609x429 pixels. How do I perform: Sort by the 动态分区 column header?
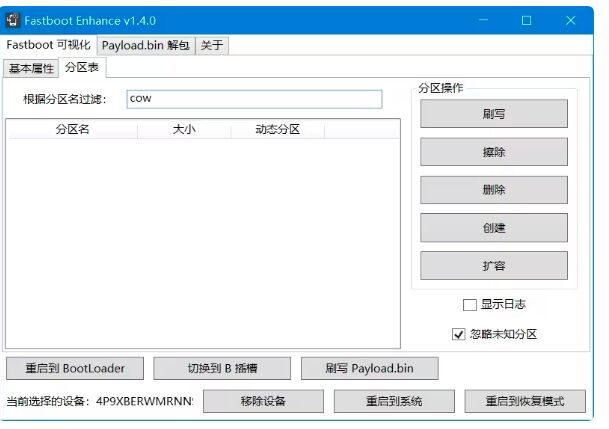point(277,129)
